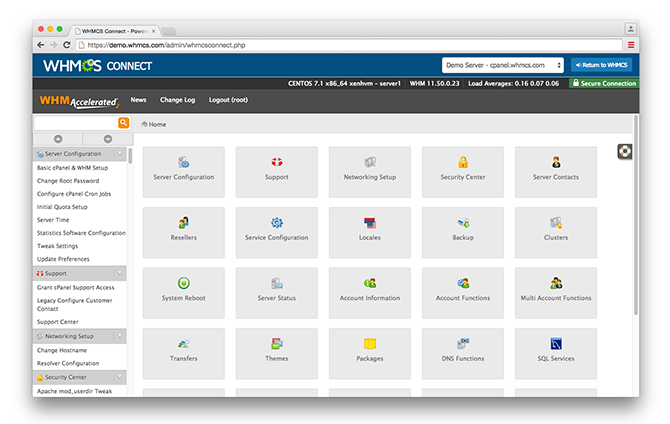Click the main page vertical scrollbar
This screenshot has height=424, width=670.
pos(636,215)
